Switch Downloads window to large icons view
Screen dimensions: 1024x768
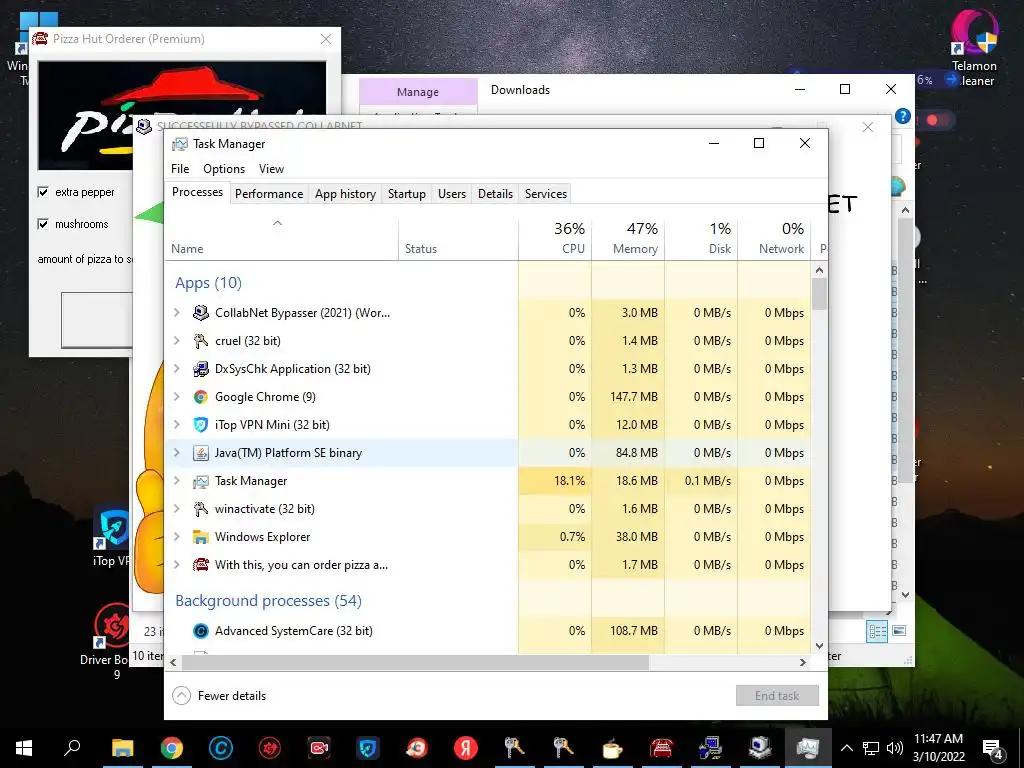[x=899, y=631]
